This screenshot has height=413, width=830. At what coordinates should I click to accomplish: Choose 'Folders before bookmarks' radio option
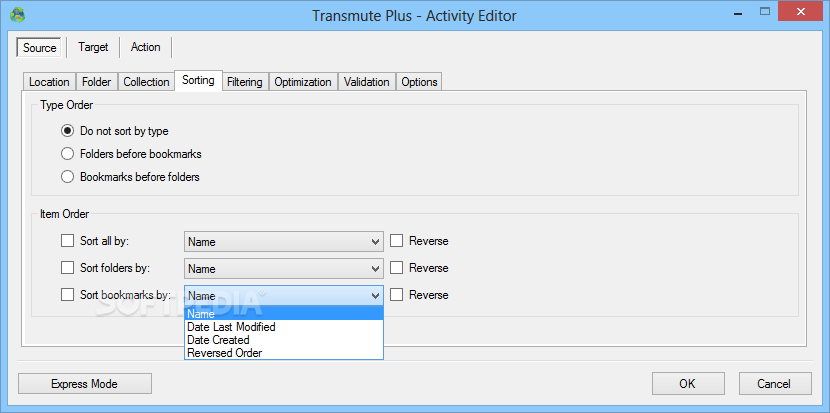(x=131, y=154)
